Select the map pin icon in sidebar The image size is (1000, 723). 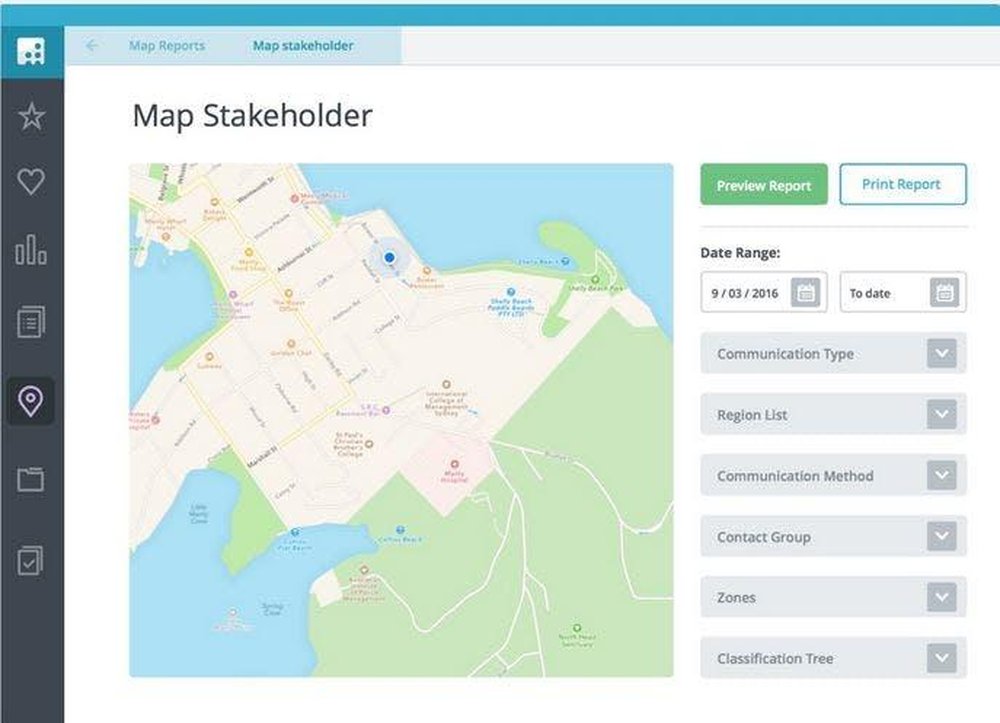pos(31,401)
